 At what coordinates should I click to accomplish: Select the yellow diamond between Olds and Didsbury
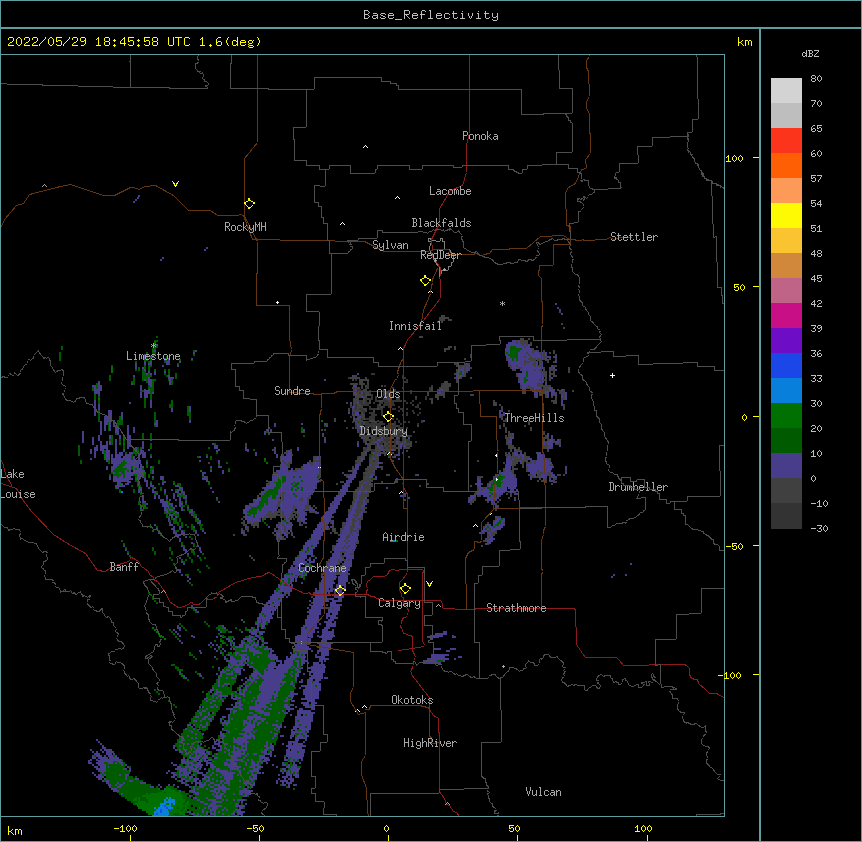pyautogui.click(x=388, y=416)
